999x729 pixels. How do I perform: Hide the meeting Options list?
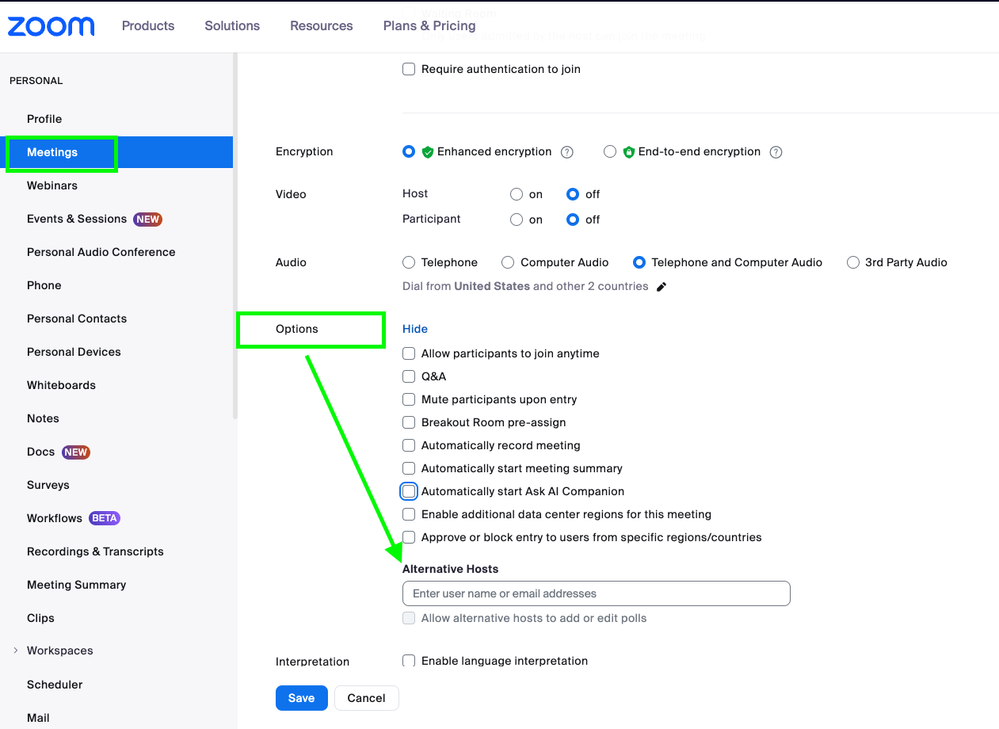[x=415, y=329]
